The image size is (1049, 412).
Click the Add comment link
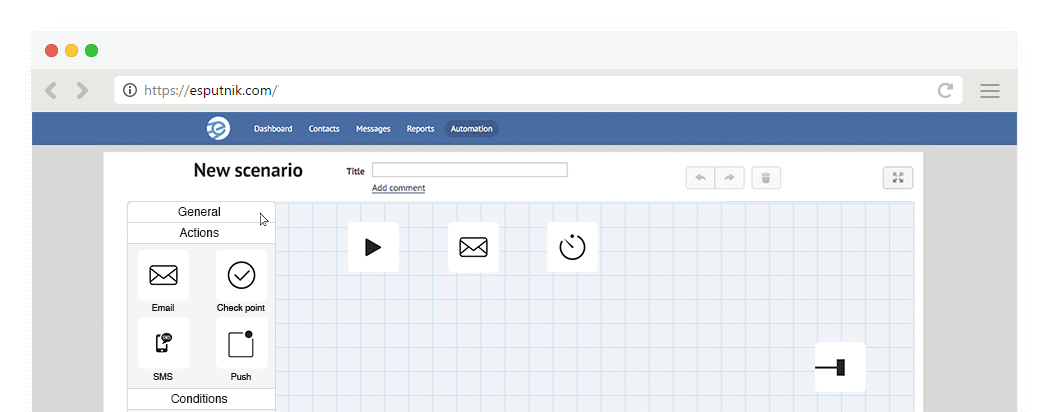pos(398,188)
